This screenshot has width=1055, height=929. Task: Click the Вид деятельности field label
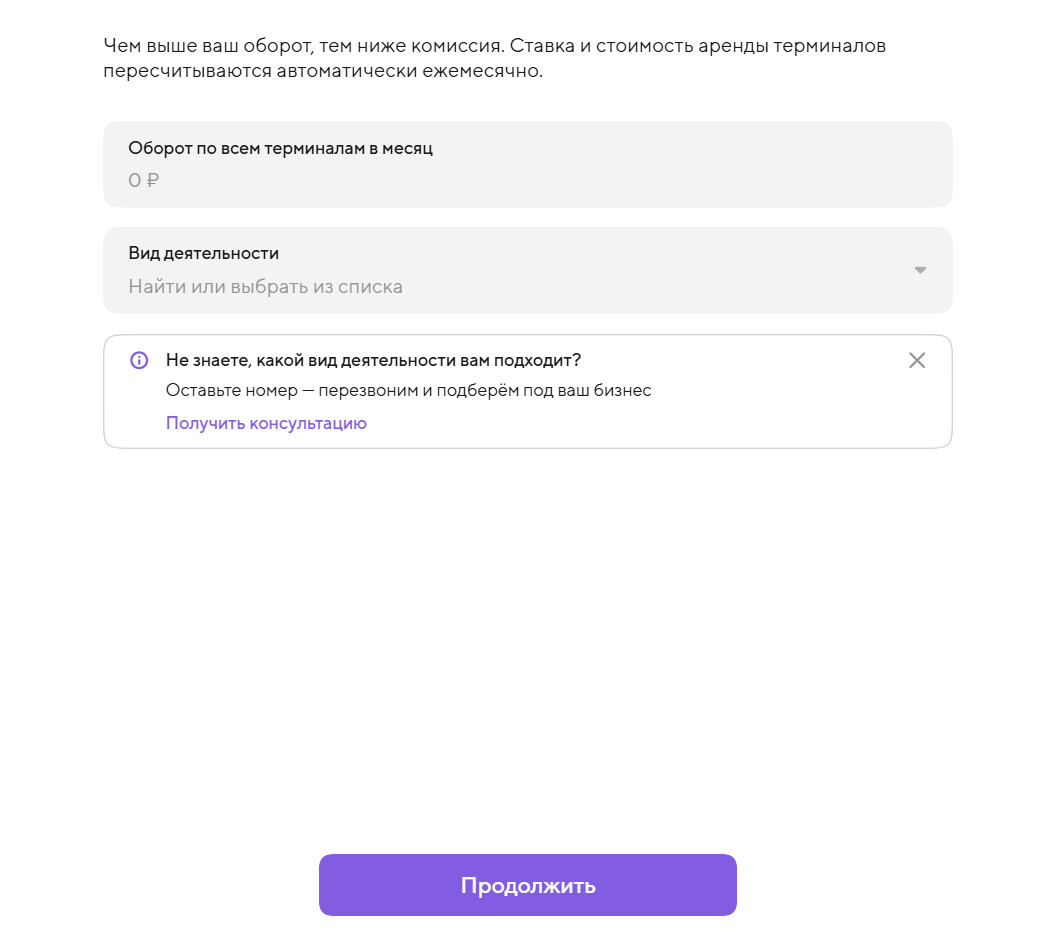coord(203,254)
